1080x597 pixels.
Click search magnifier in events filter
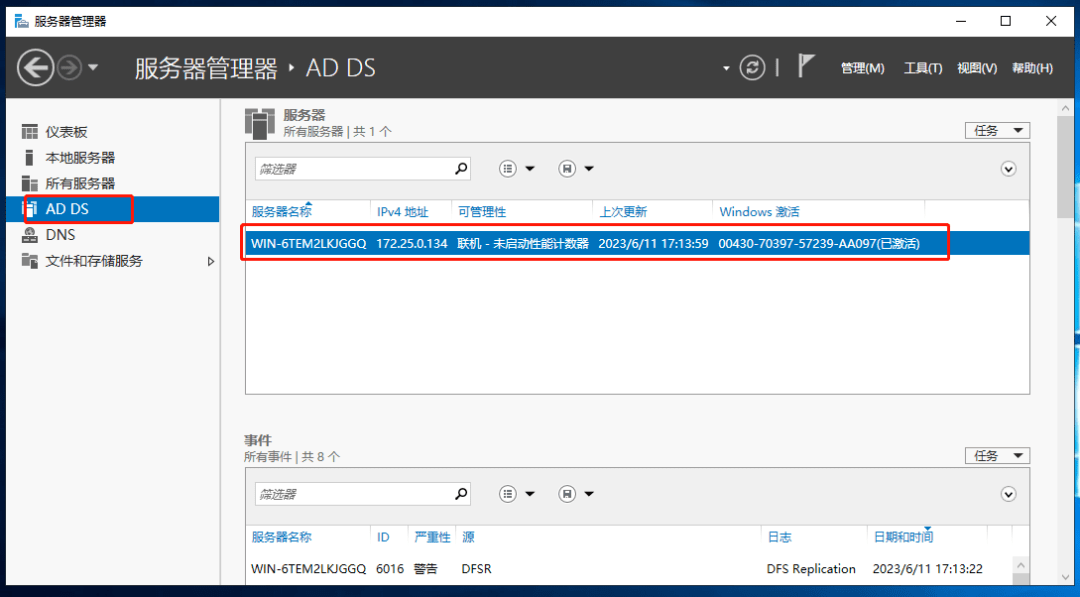(461, 494)
